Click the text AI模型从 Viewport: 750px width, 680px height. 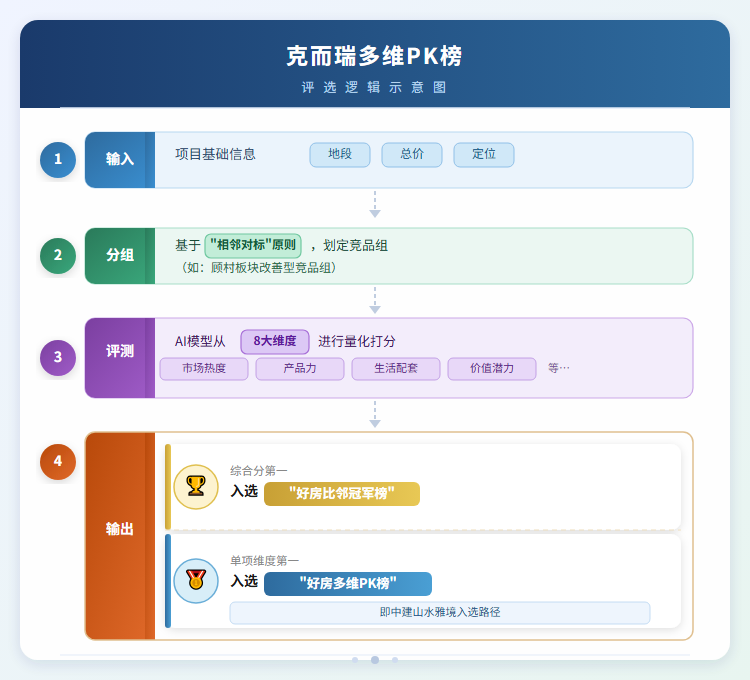coord(200,341)
